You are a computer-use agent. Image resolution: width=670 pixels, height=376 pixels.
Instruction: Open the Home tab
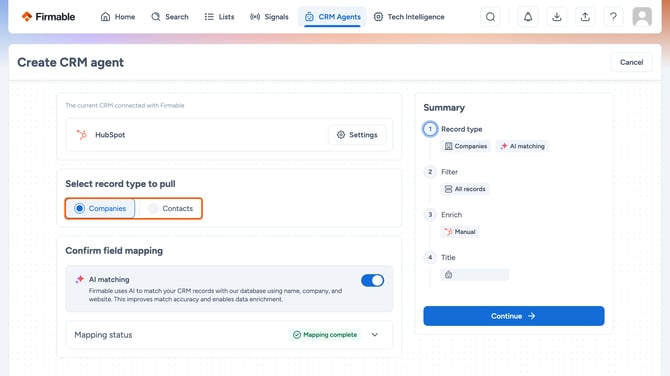(x=118, y=17)
